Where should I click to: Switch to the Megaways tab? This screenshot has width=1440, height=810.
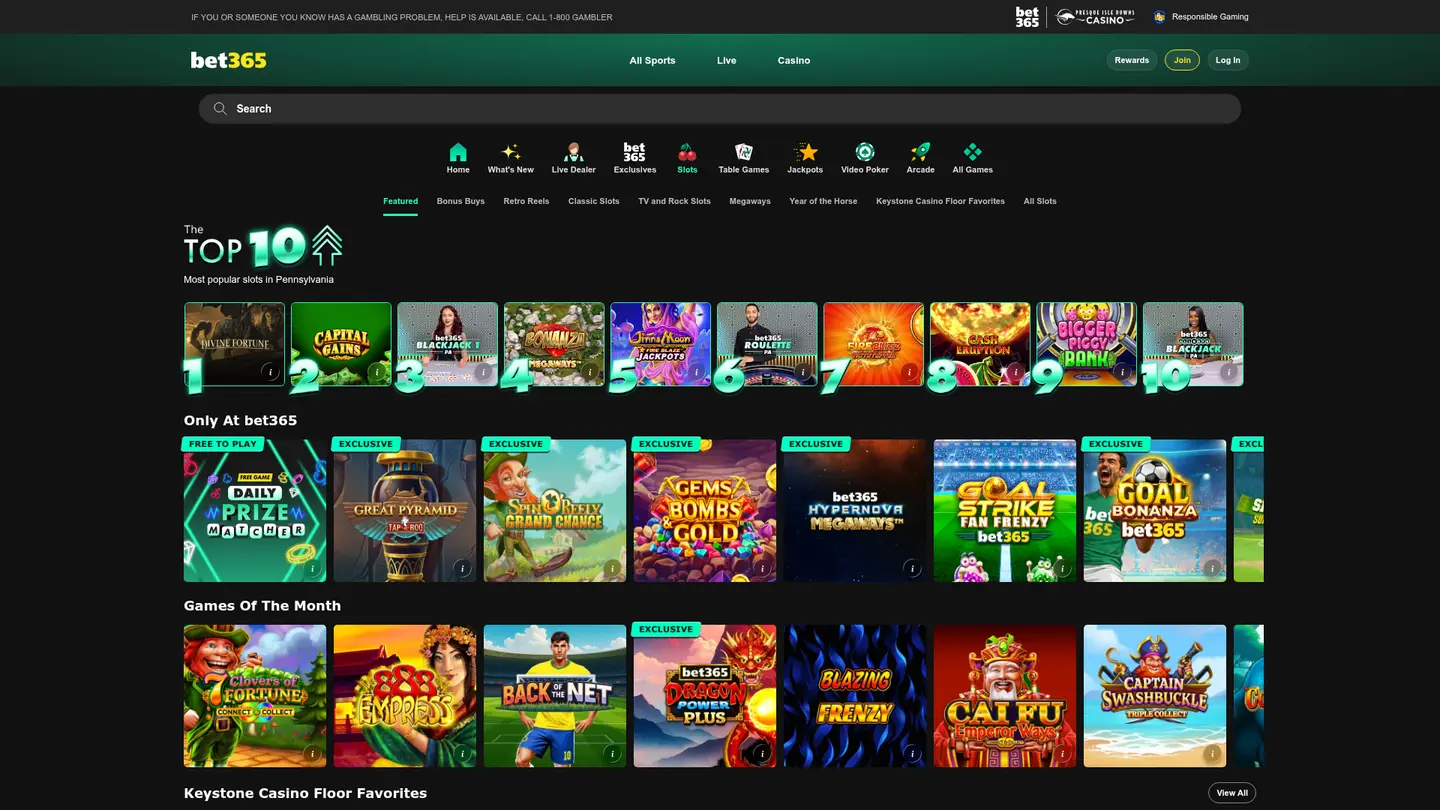(750, 201)
